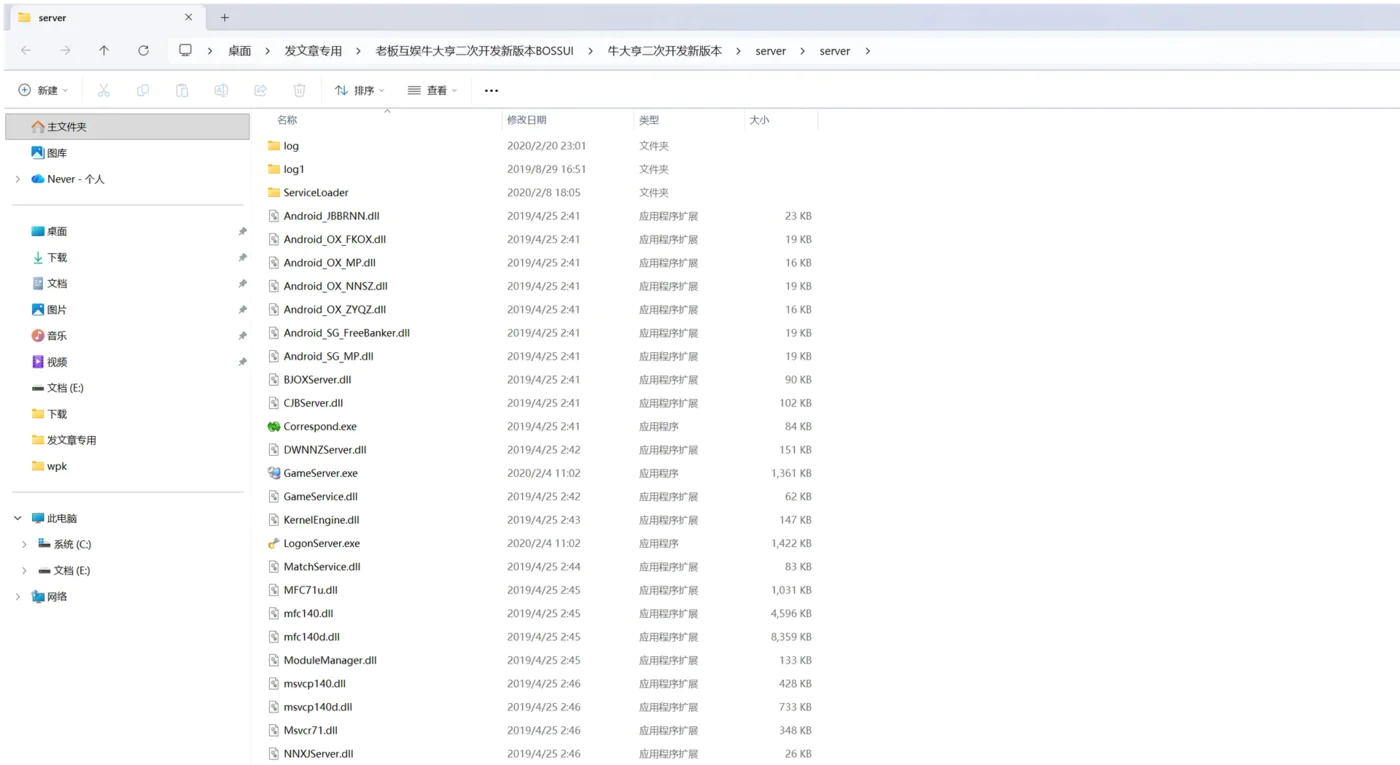Click 牛大亨二次开发新版本 breadcrumb segment
This screenshot has width=1400, height=765.
[665, 51]
